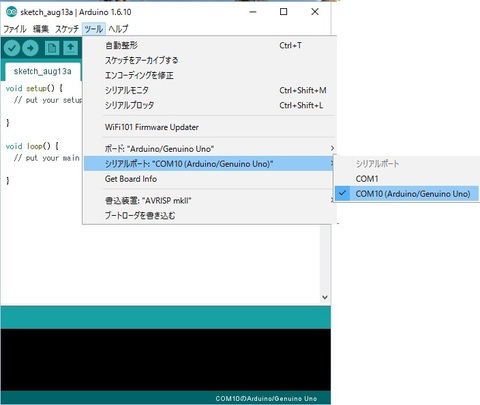Click Get Board Info menu item

(x=209, y=179)
